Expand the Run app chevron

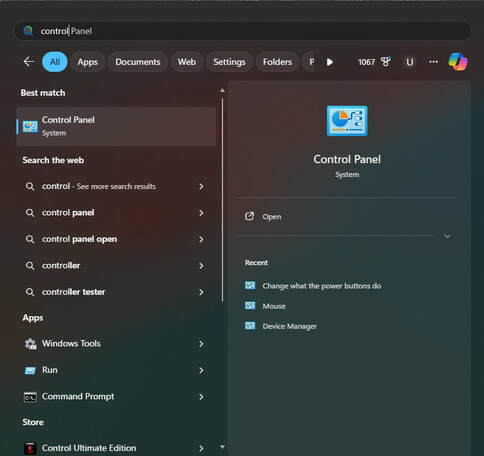[201, 370]
